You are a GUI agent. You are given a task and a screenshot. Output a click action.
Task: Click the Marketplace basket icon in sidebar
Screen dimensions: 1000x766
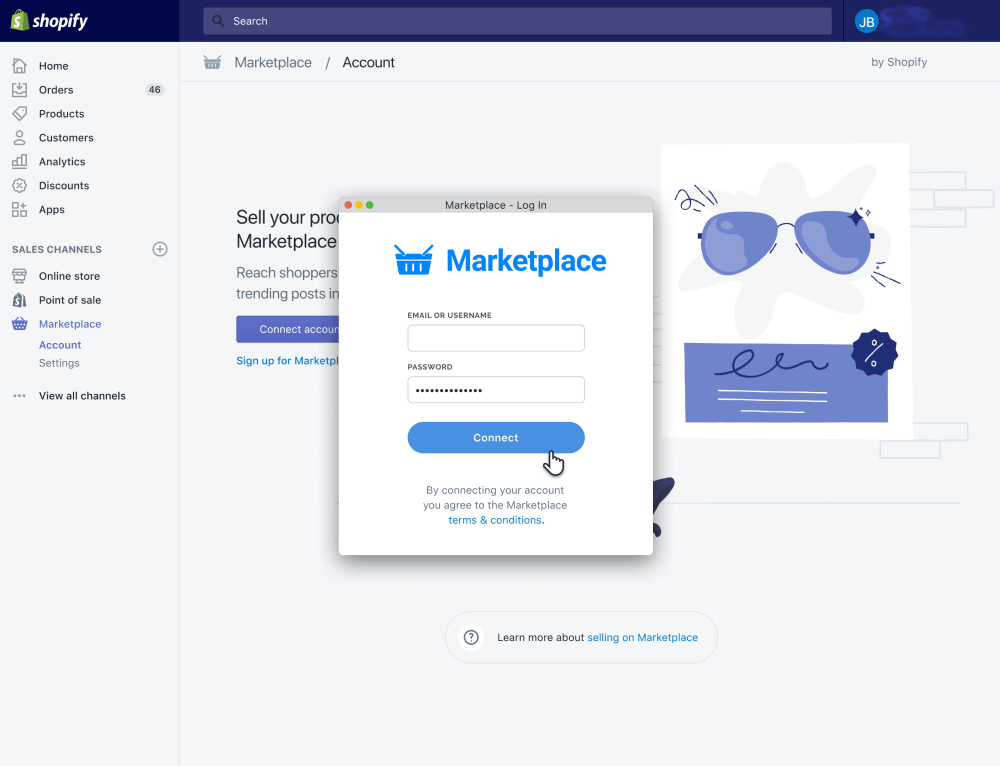click(20, 324)
